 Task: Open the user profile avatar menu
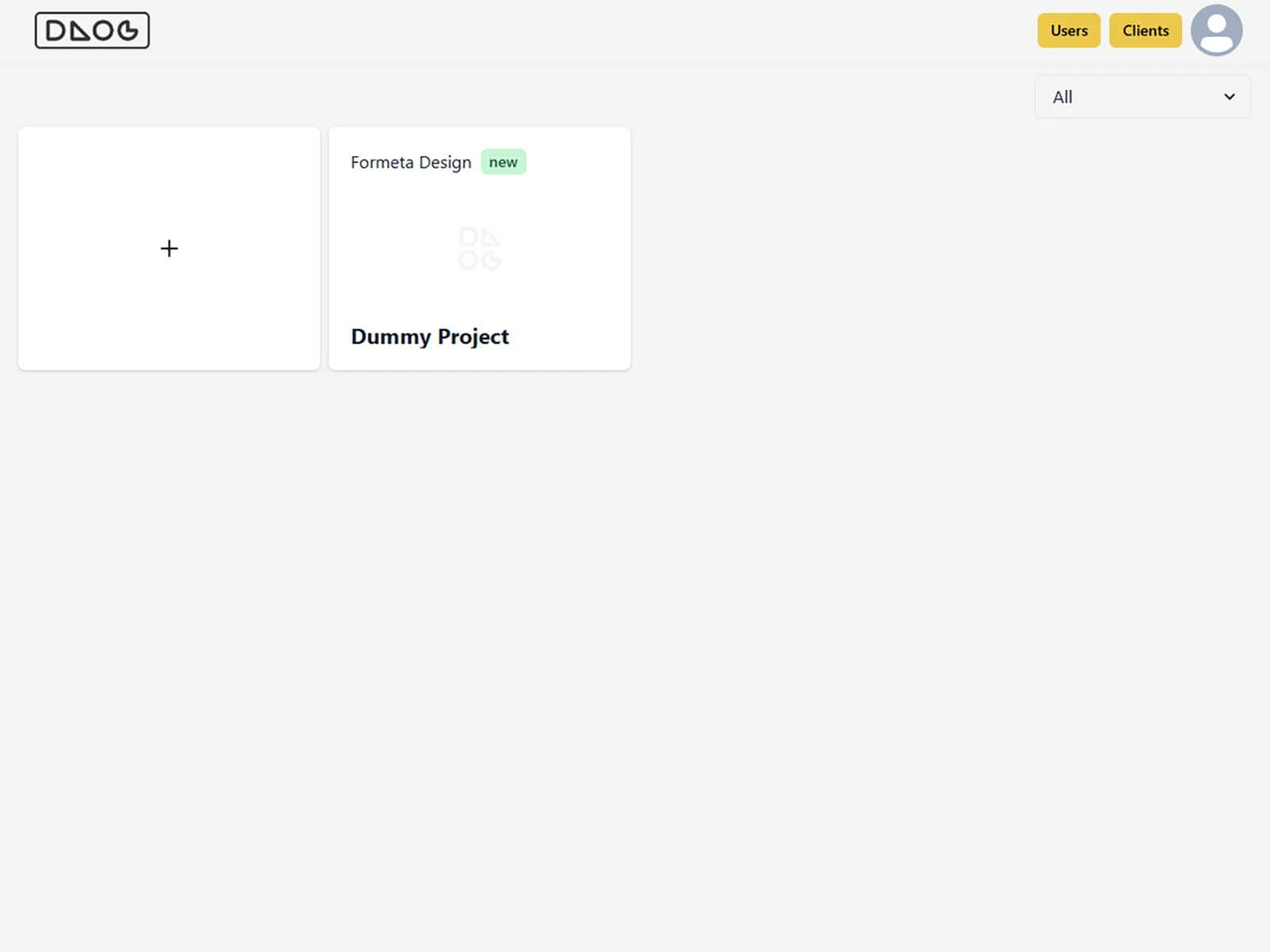point(1216,30)
